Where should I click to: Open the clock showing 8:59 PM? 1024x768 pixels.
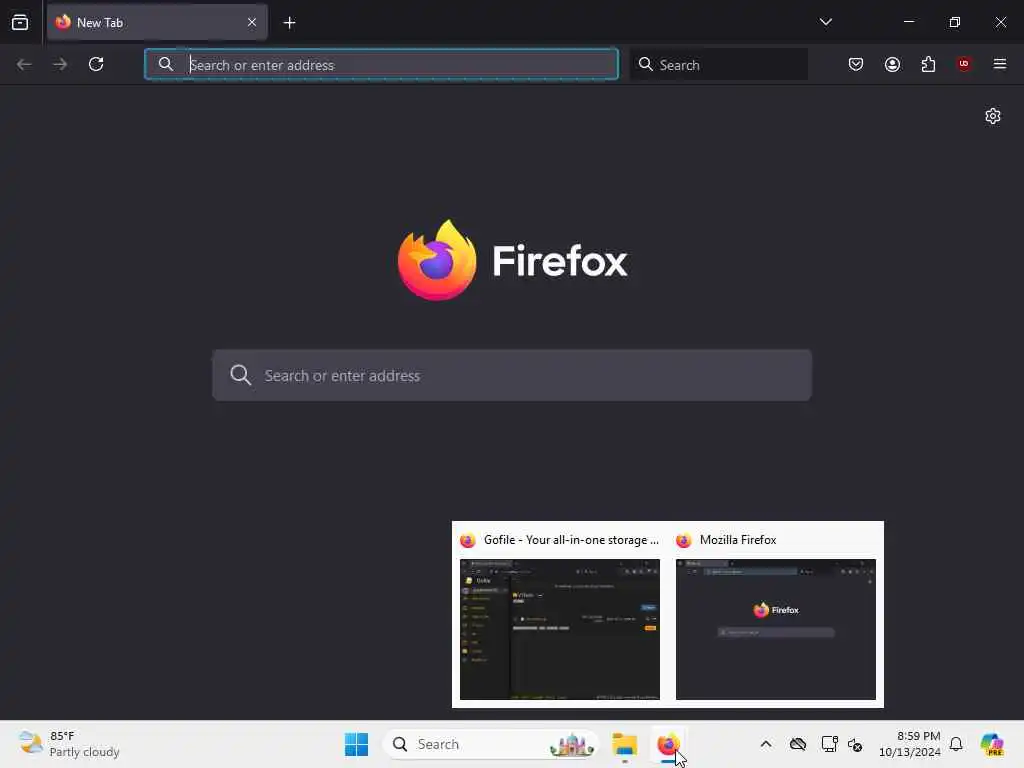tap(909, 744)
